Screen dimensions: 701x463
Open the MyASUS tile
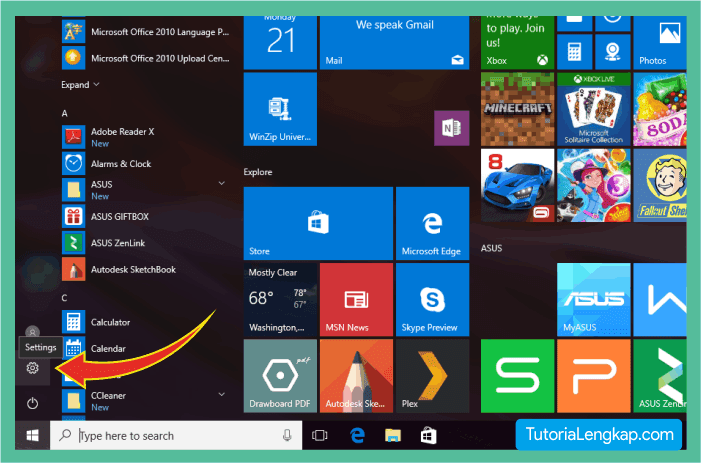click(x=594, y=299)
